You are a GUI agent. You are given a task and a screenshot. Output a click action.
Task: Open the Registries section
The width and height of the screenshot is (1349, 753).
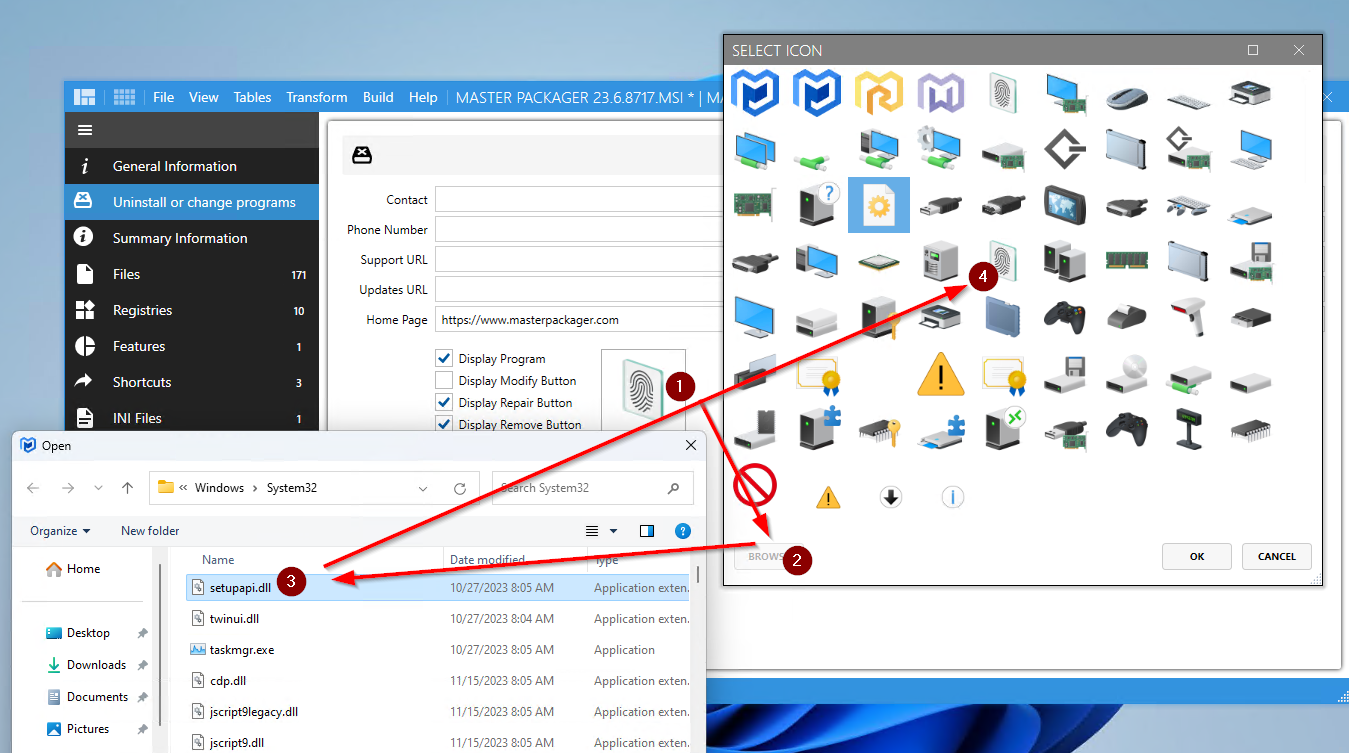(x=192, y=310)
